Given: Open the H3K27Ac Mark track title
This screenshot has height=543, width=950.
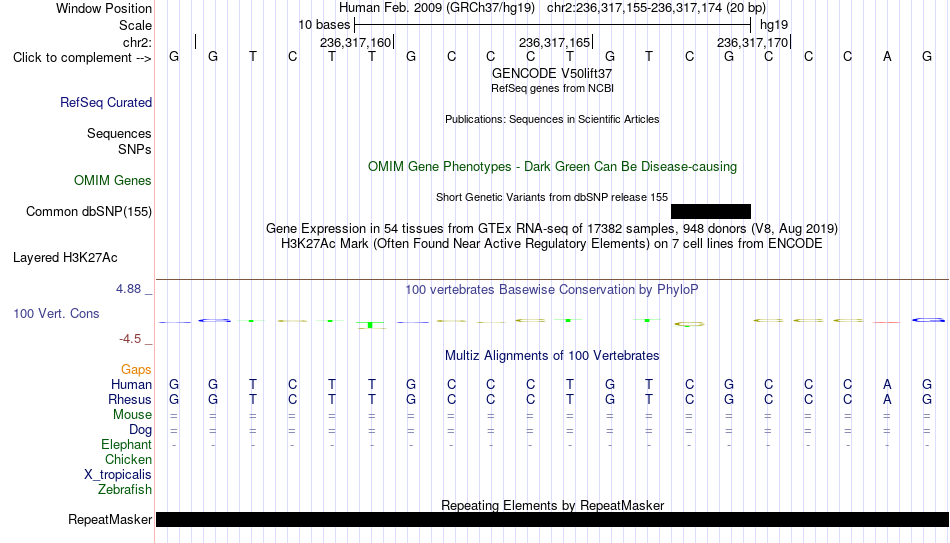Looking at the screenshot, I should [552, 244].
